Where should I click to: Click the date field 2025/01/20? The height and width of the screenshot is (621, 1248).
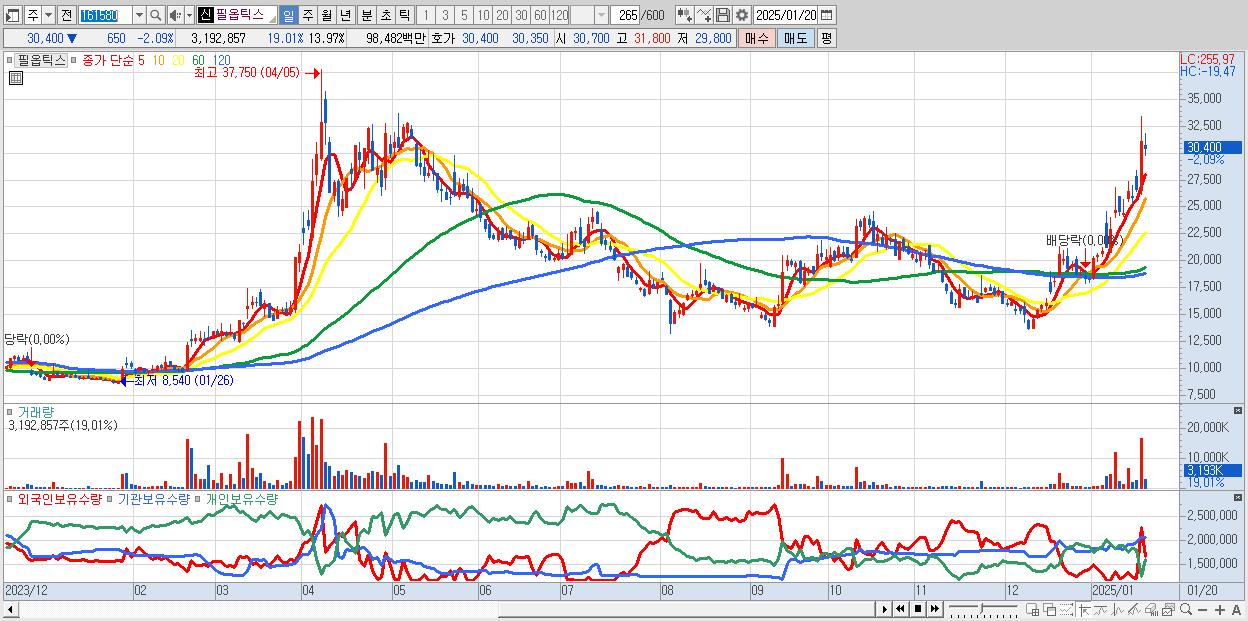pyautogui.click(x=786, y=15)
